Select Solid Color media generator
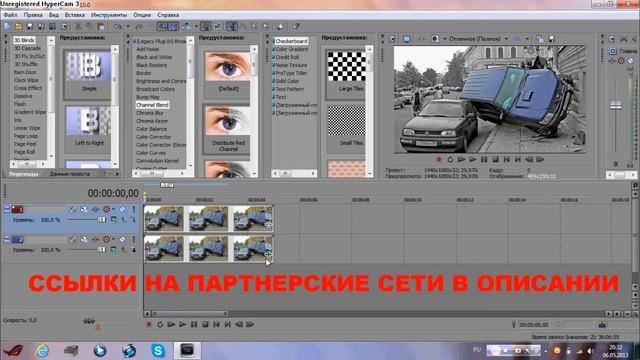The width and height of the screenshot is (640, 360). (287, 81)
